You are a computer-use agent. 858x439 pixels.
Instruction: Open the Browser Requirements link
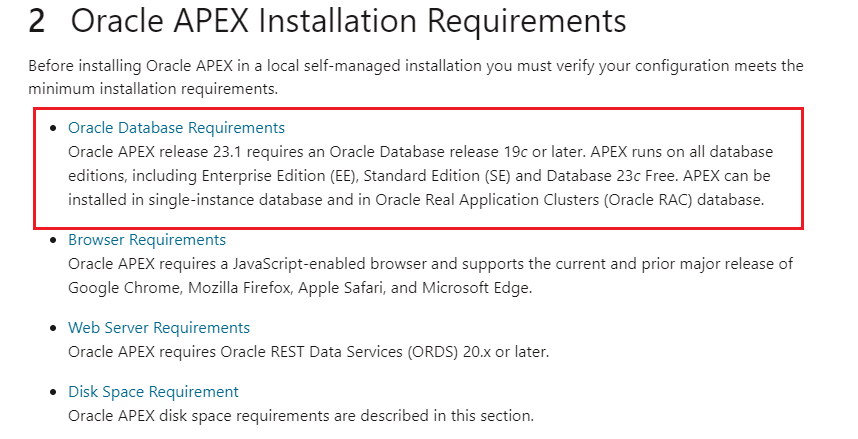[x=147, y=240]
